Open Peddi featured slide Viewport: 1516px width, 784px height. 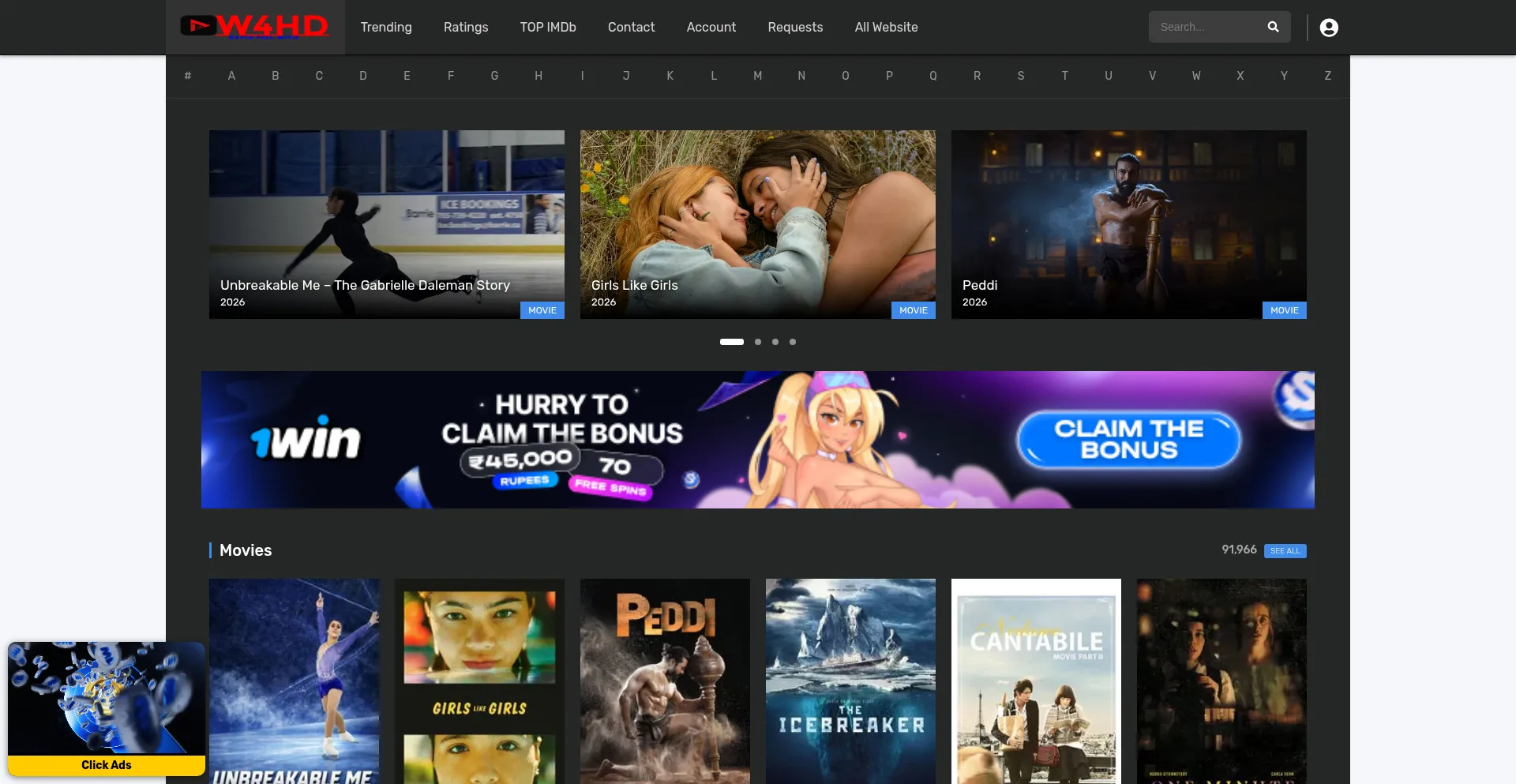(x=1129, y=224)
